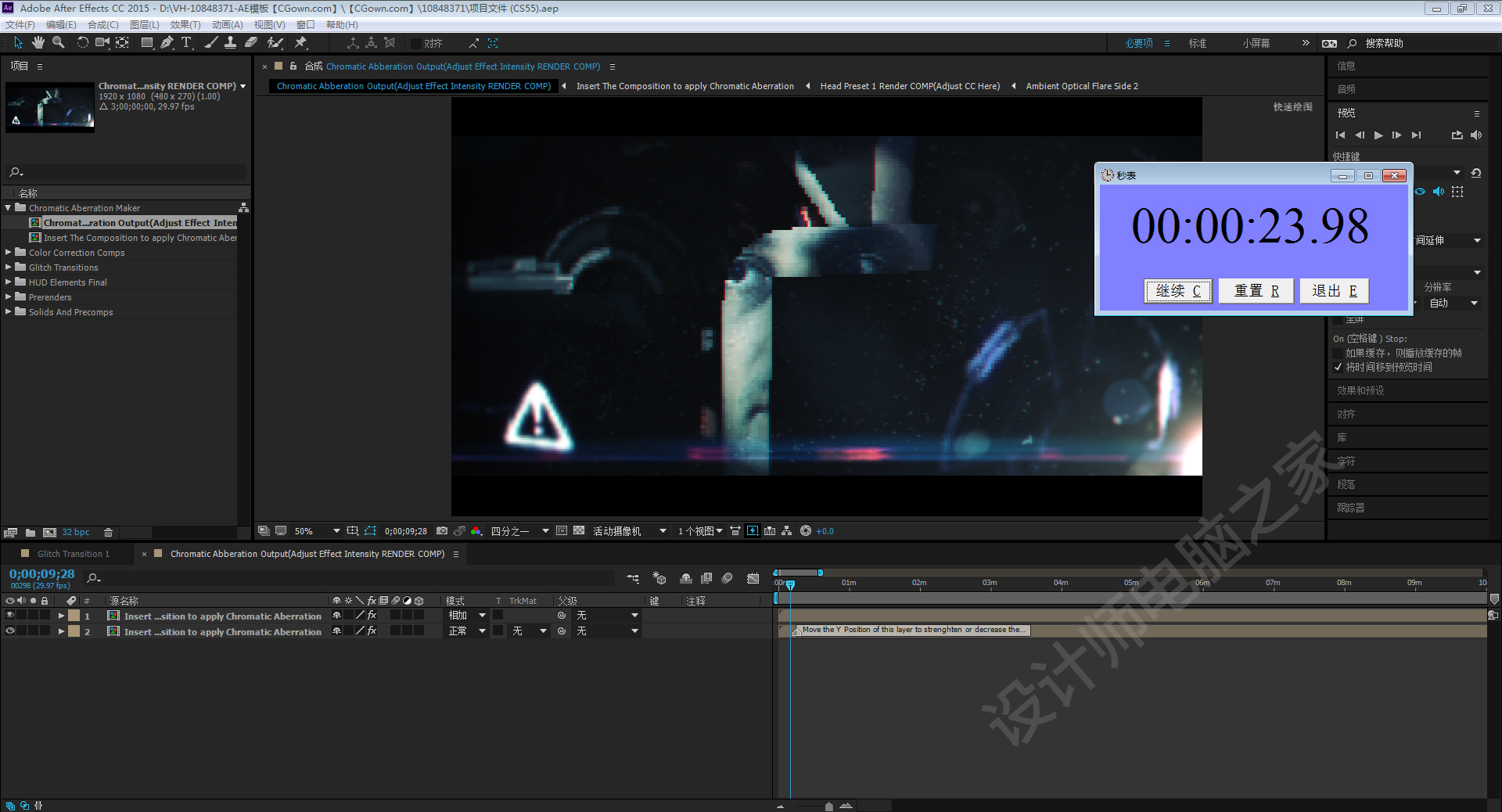Click 继续 C button in stopwatch window
The height and width of the screenshot is (812, 1502).
tap(1178, 291)
